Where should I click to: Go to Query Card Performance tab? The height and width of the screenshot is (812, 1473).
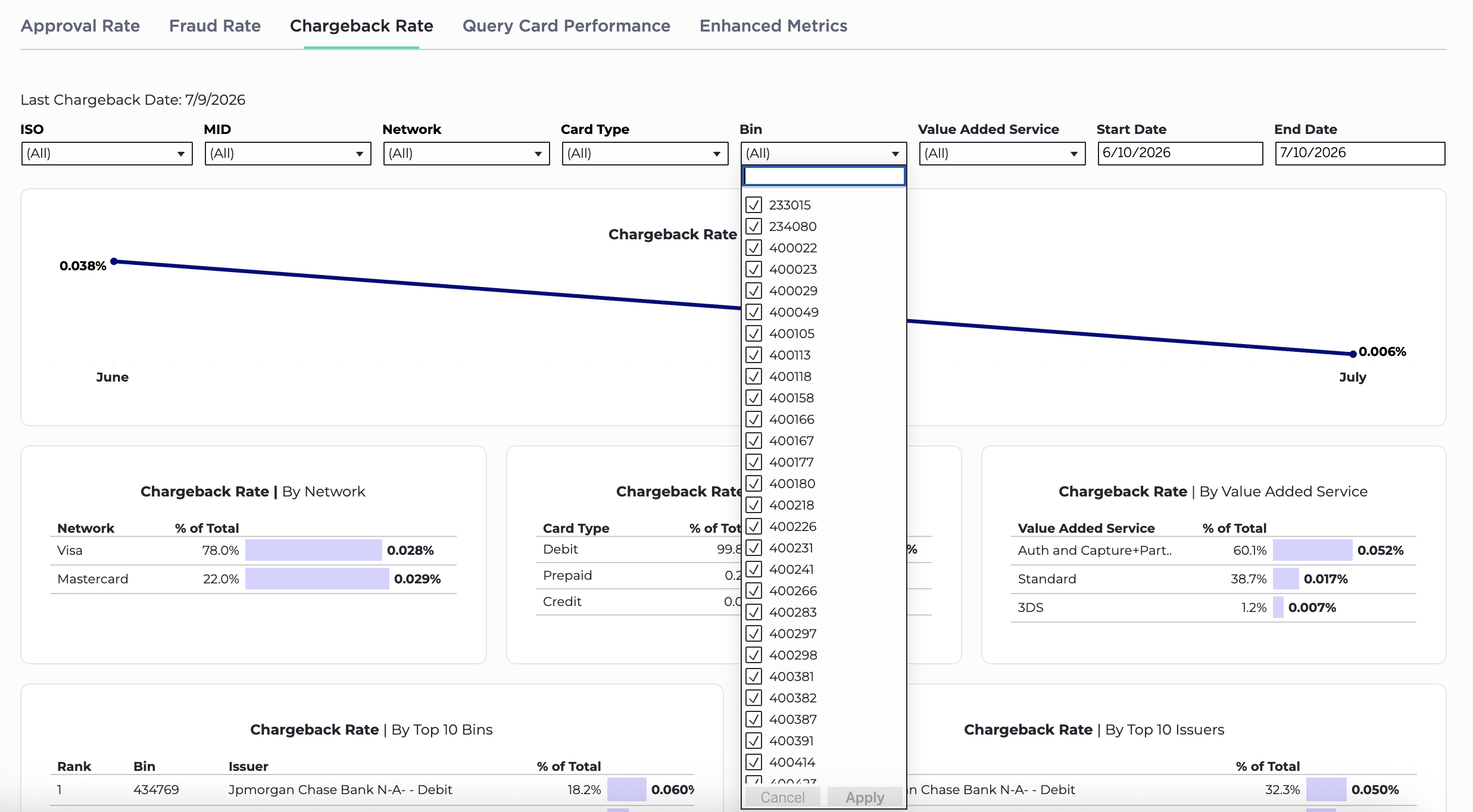pyautogui.click(x=566, y=26)
